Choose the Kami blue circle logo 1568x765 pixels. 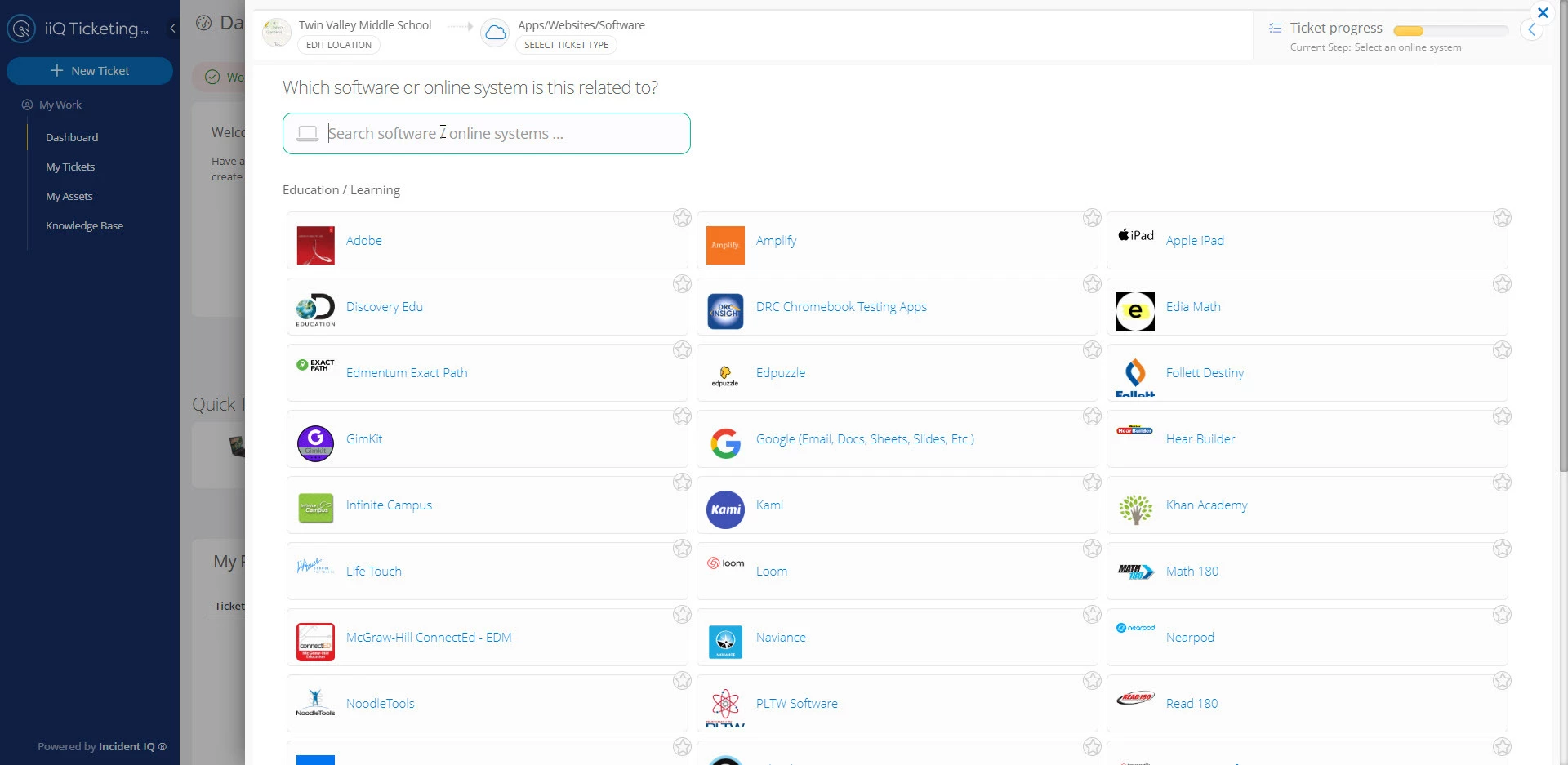tap(725, 509)
